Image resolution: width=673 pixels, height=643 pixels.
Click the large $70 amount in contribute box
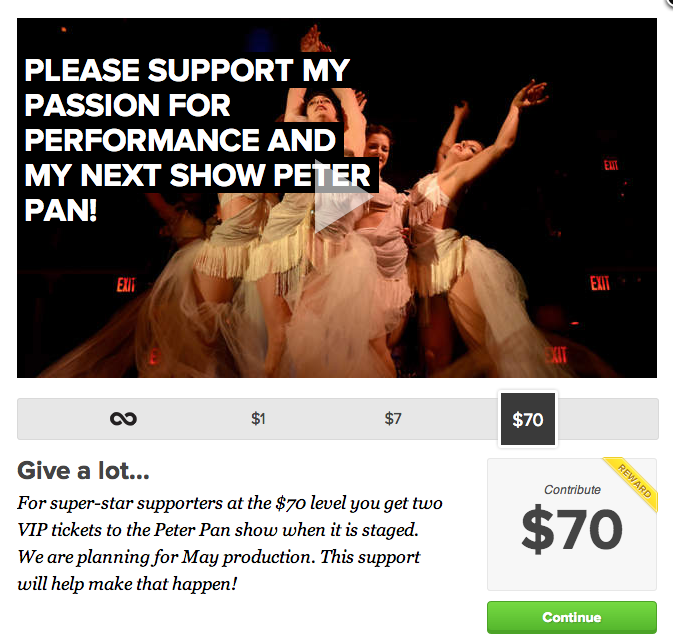571,529
